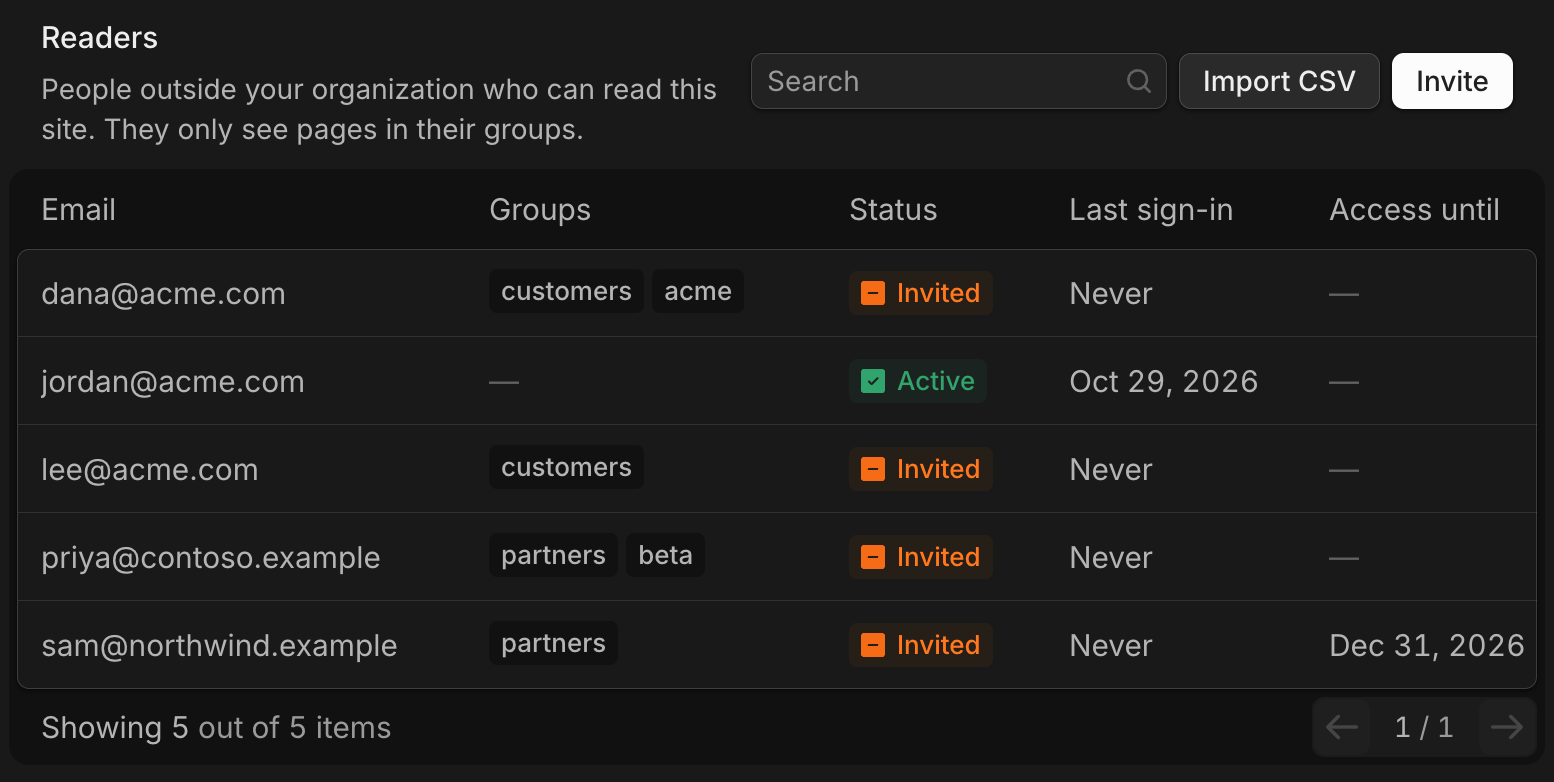The height and width of the screenshot is (782, 1554).
Task: Select the sam@northwind.example email cell
Action: point(220,646)
